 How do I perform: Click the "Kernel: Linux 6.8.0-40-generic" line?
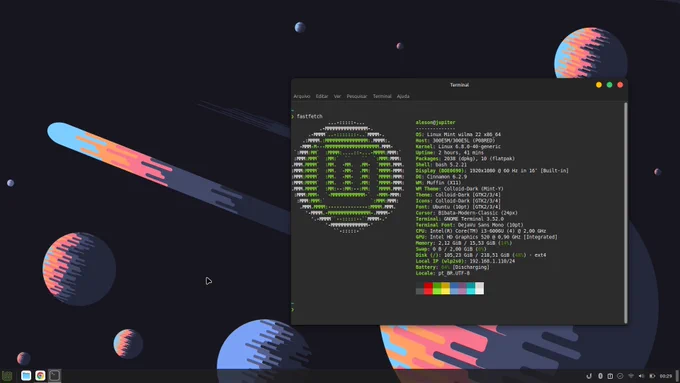(x=458, y=147)
